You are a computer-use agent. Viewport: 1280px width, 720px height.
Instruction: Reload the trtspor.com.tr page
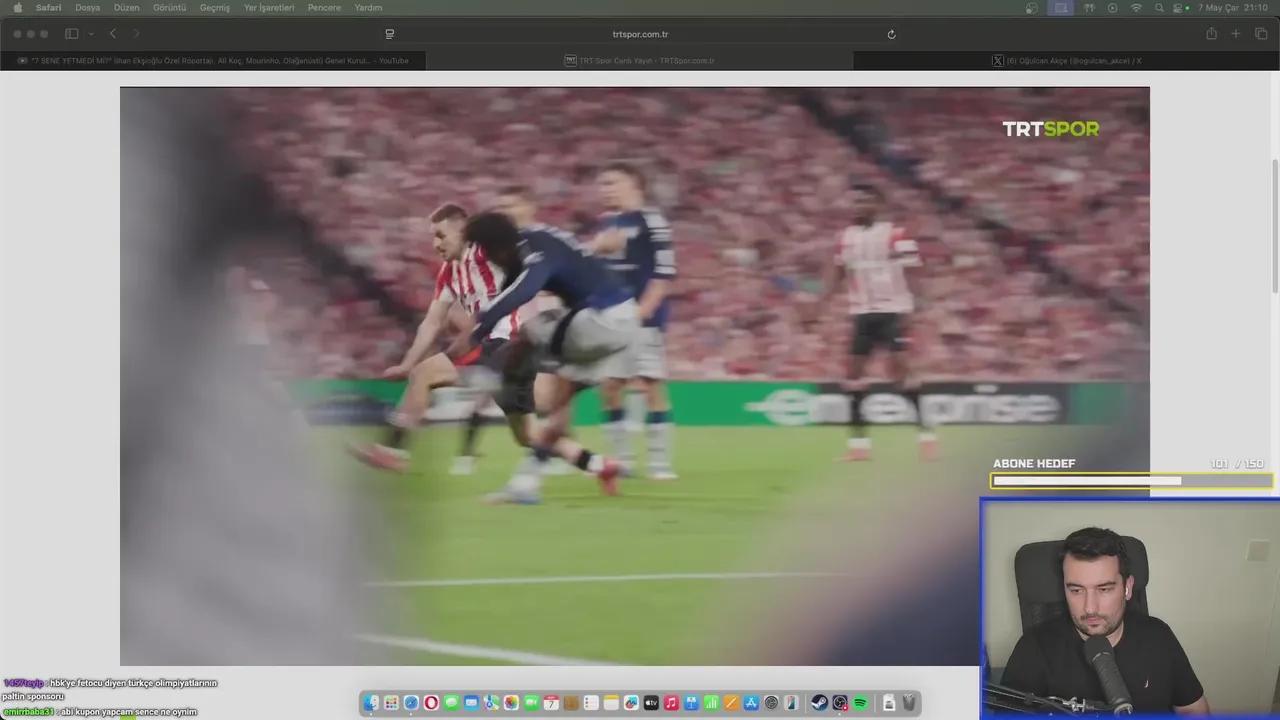point(891,34)
